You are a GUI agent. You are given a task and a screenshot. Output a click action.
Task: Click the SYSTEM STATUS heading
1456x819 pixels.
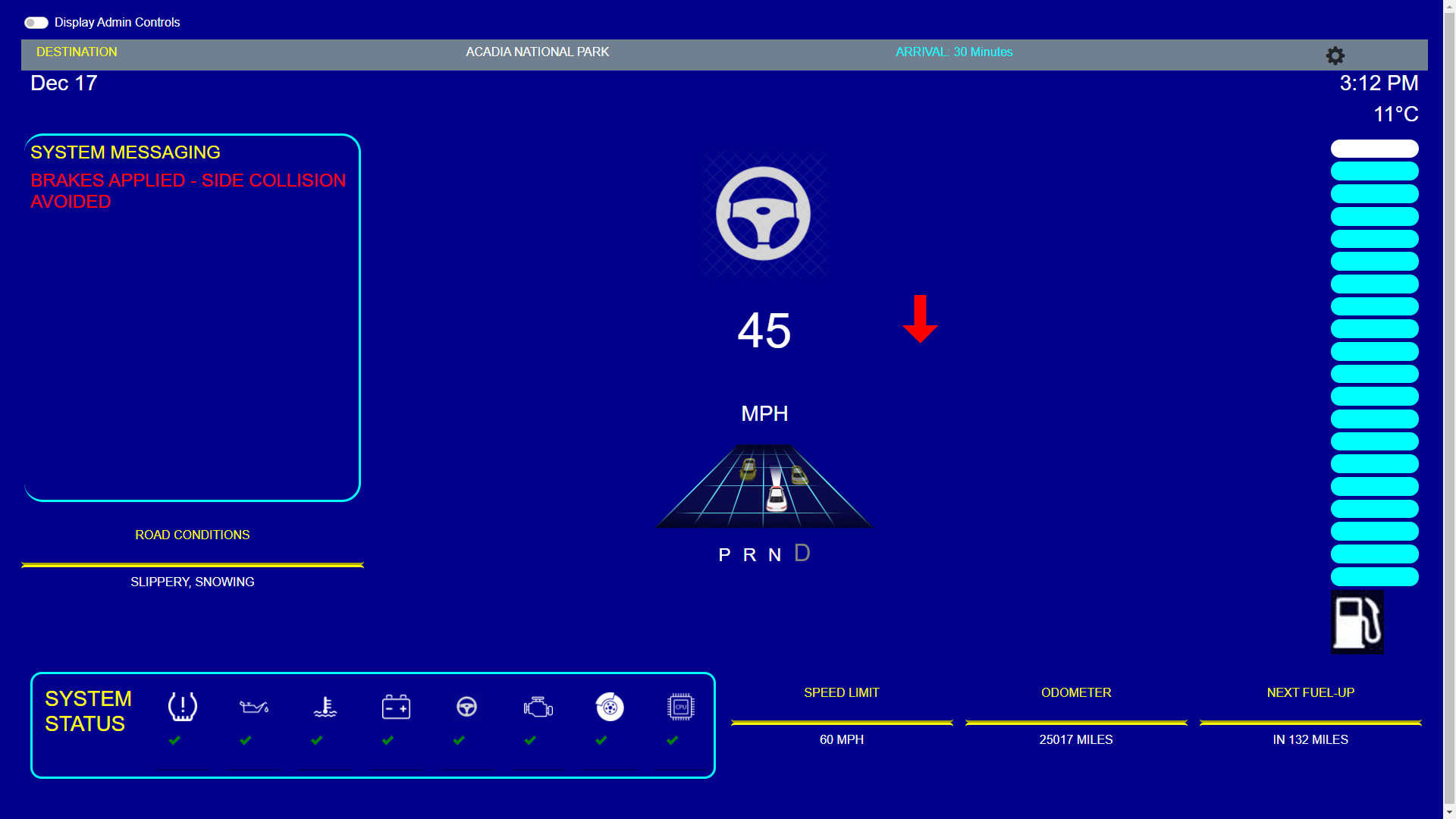coord(88,711)
